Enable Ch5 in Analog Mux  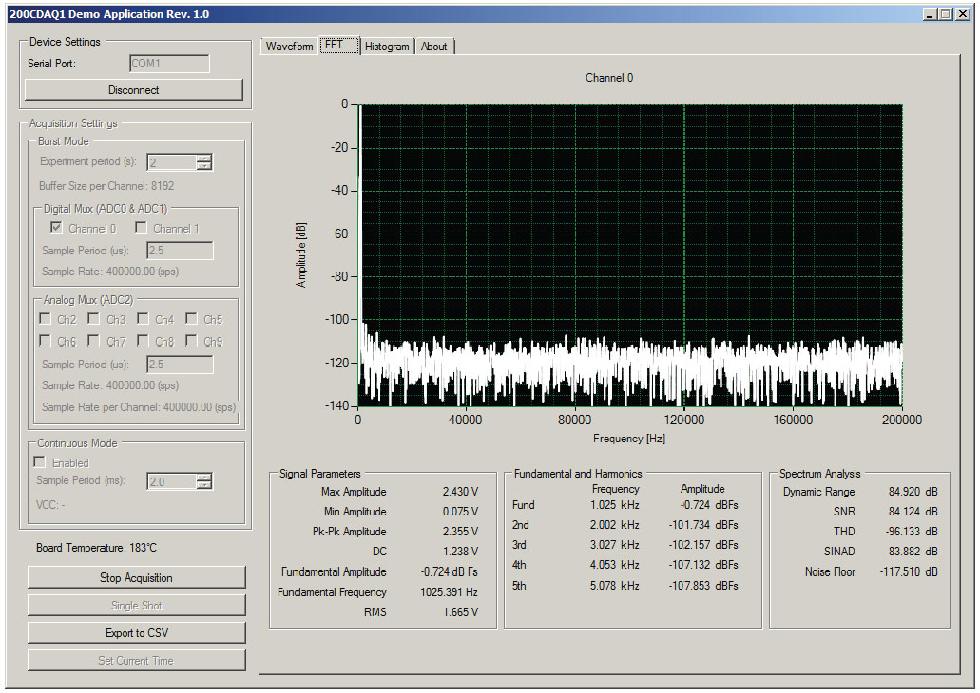[x=192, y=320]
